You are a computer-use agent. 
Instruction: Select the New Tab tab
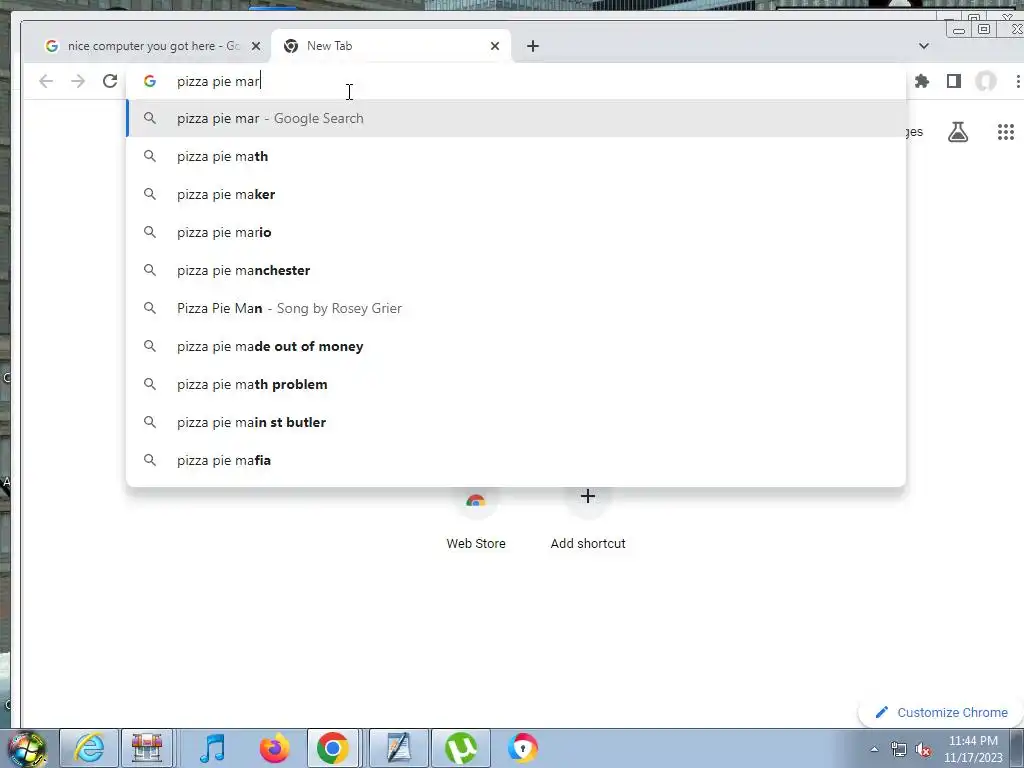(x=391, y=46)
